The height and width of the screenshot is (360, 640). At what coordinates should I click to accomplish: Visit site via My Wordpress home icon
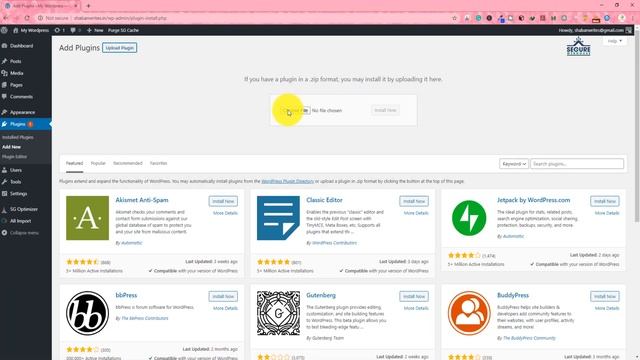[x=31, y=30]
